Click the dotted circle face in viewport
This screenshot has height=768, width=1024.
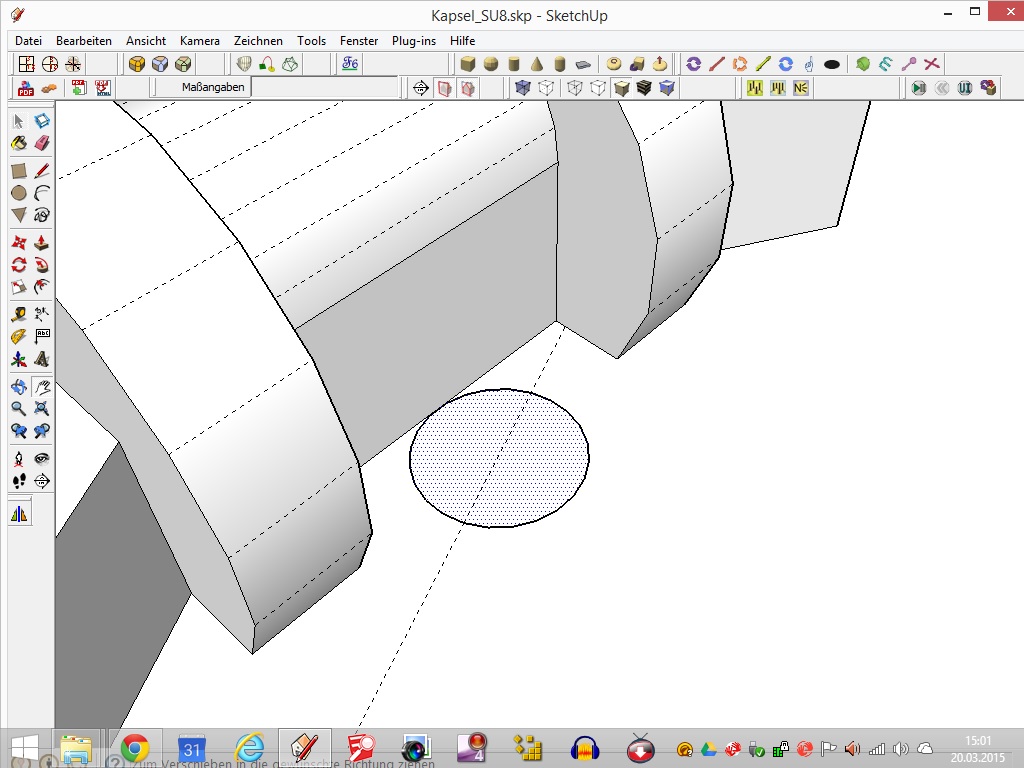[x=500, y=458]
